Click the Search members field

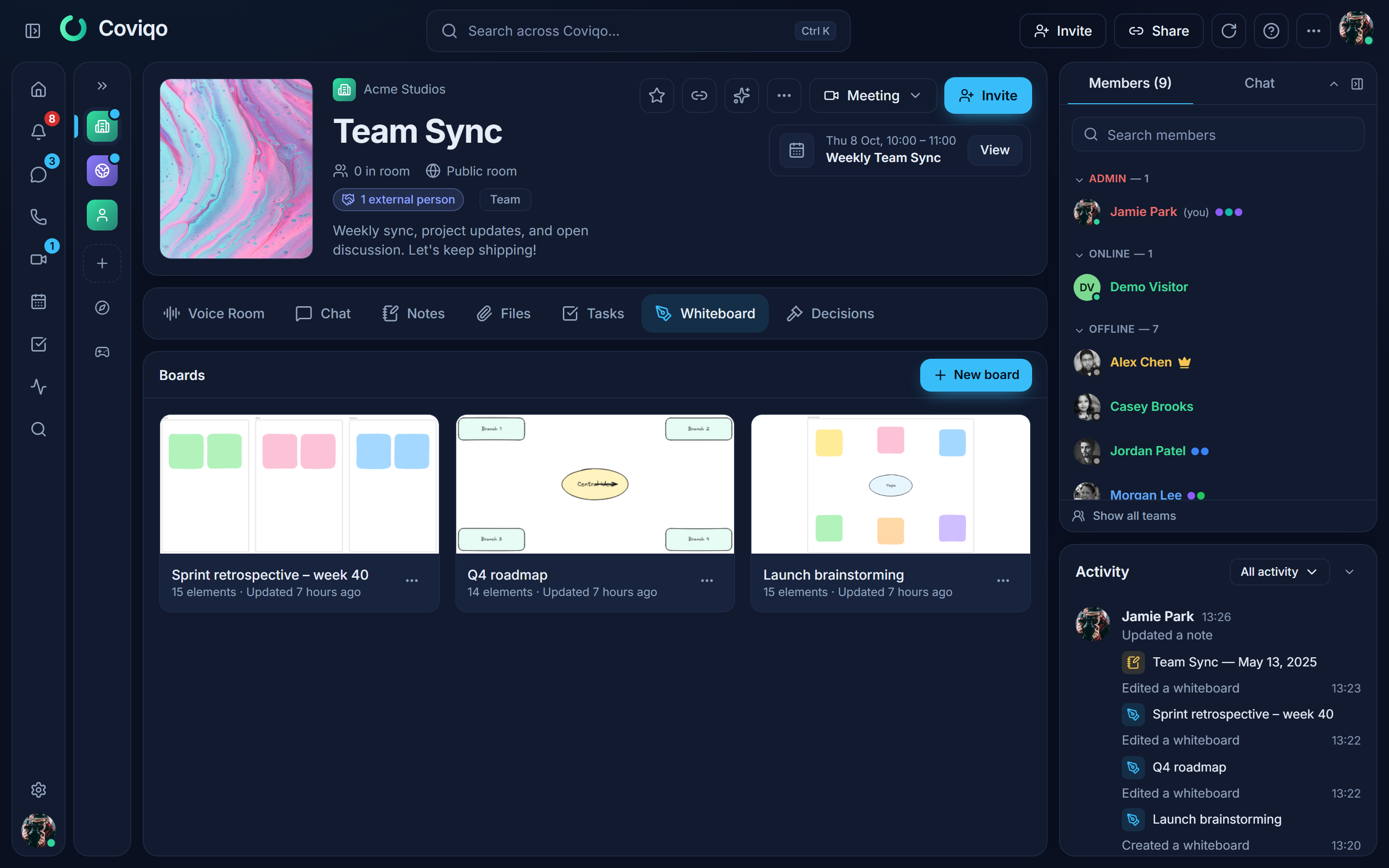(1218, 135)
